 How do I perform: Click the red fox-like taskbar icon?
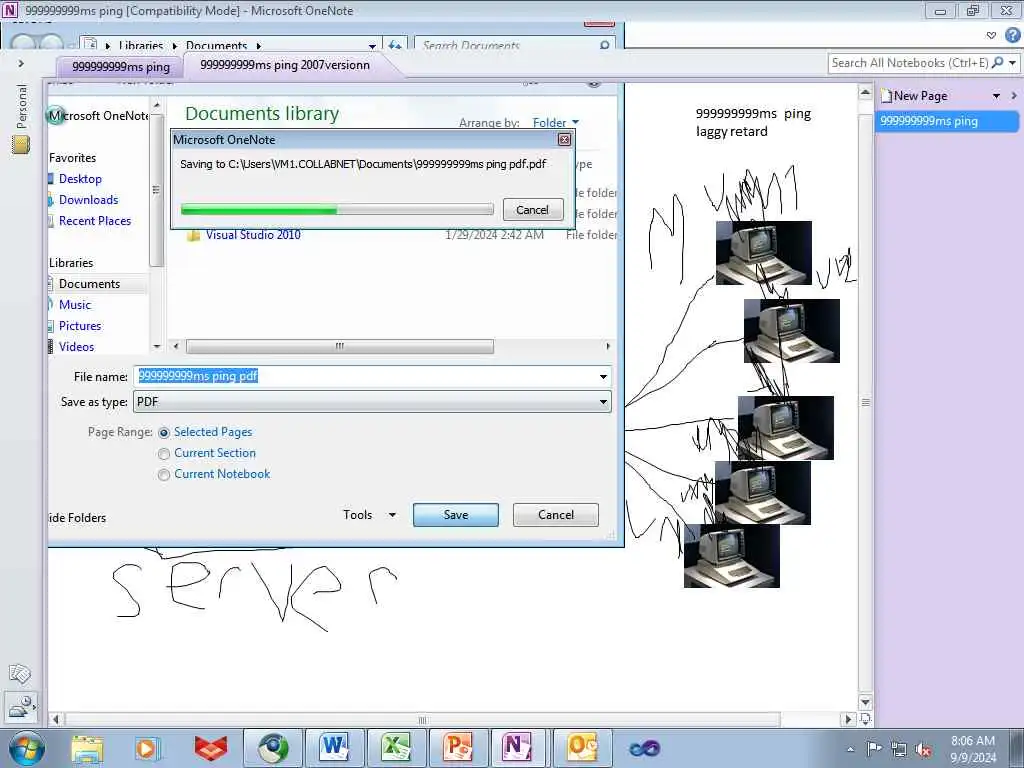[x=211, y=748]
